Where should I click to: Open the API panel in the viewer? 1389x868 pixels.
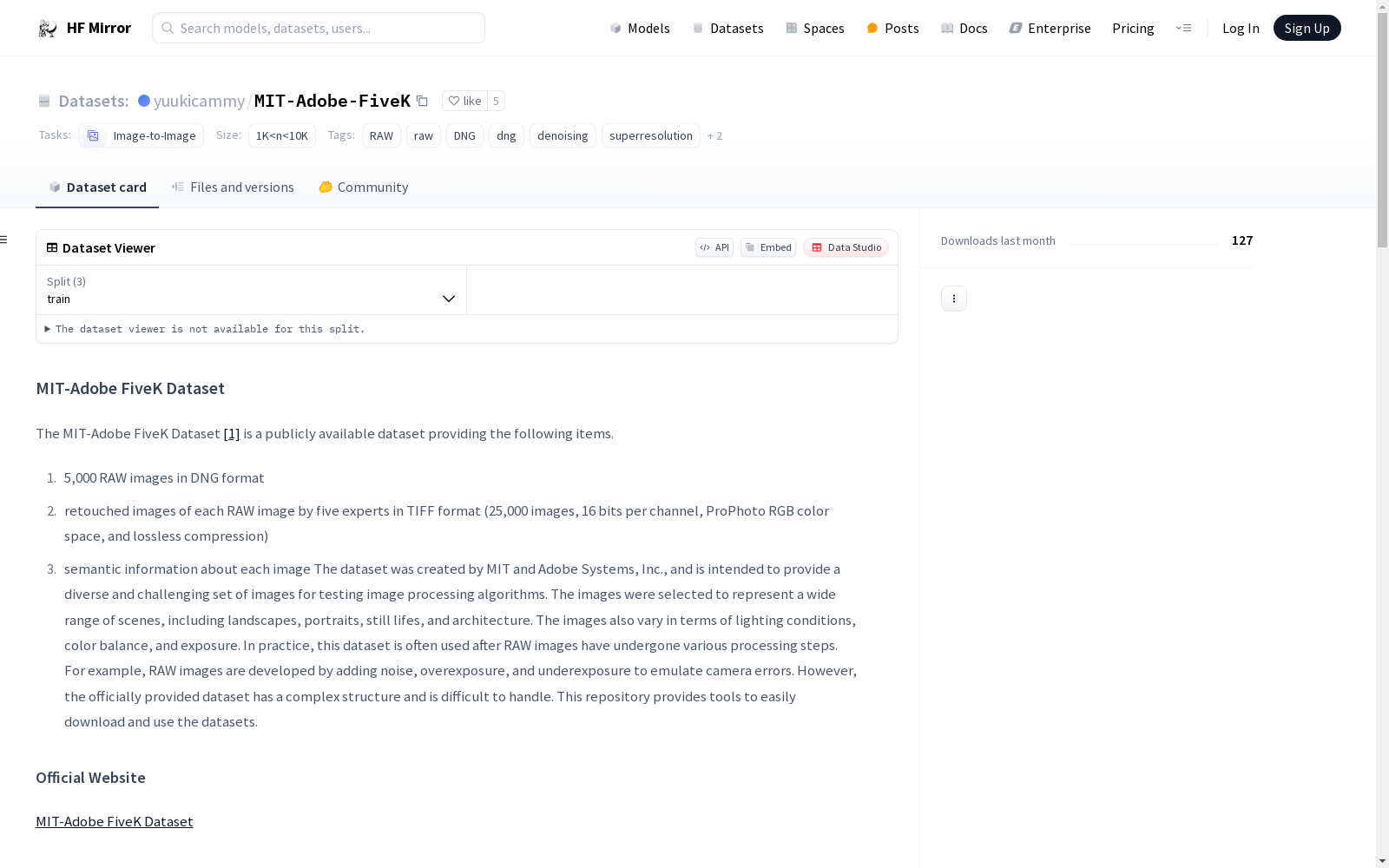(x=714, y=247)
